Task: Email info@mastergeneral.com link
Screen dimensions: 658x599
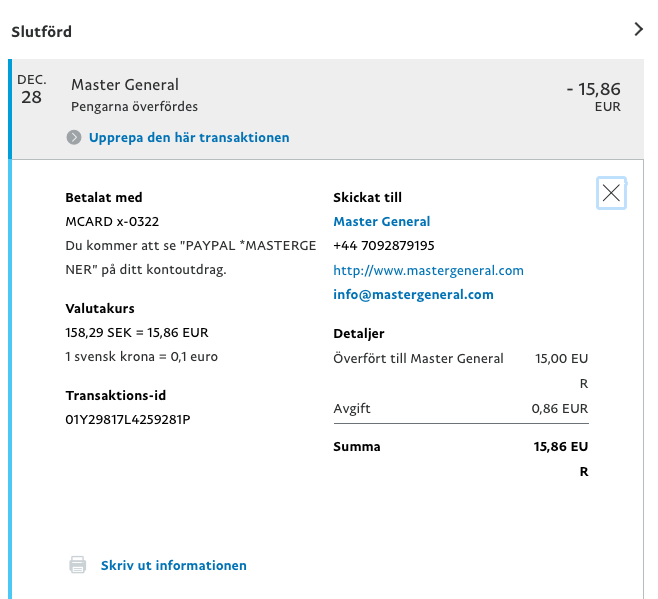Action: (x=413, y=294)
